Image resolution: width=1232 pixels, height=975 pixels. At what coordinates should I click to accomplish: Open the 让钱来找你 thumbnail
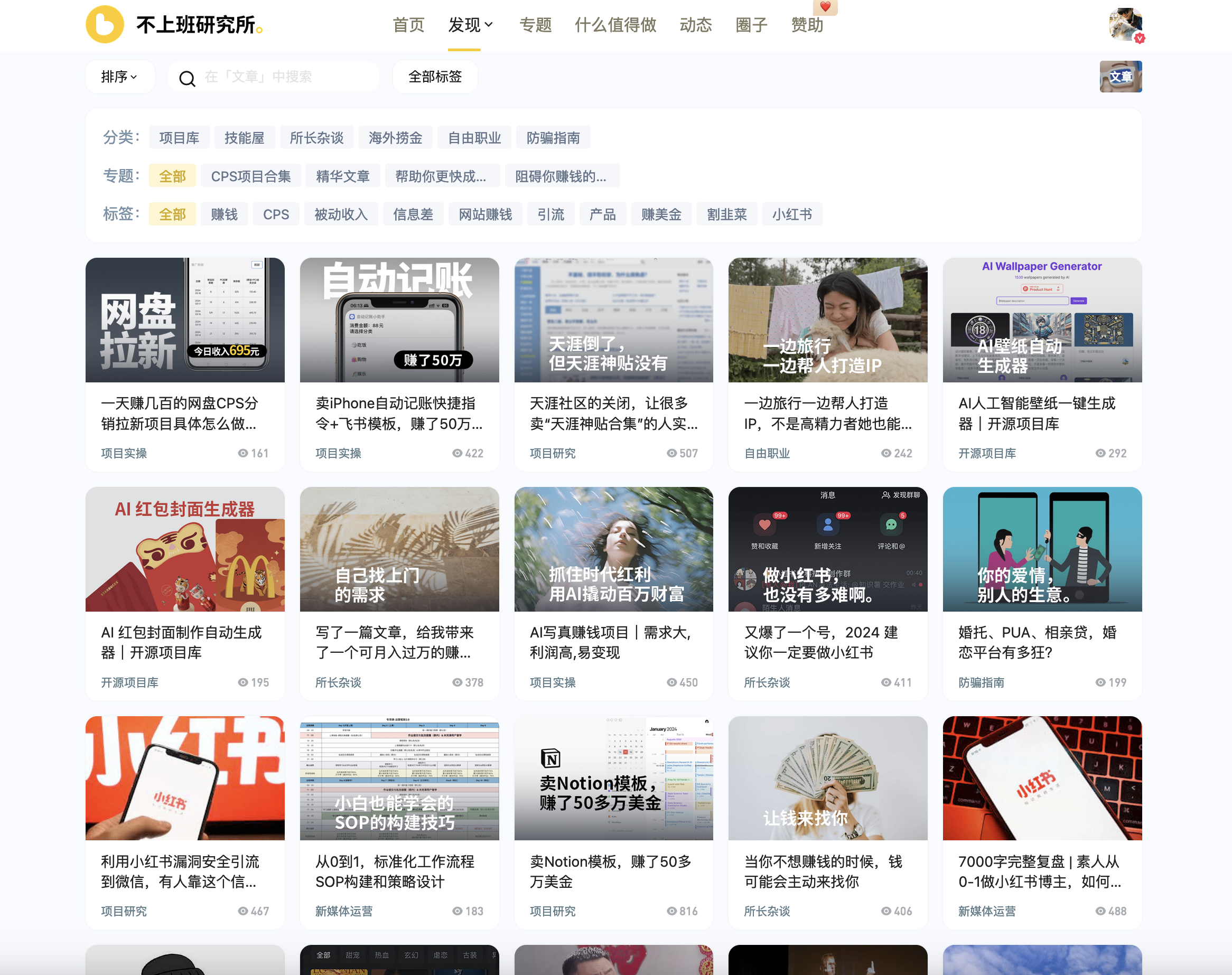coord(828,778)
